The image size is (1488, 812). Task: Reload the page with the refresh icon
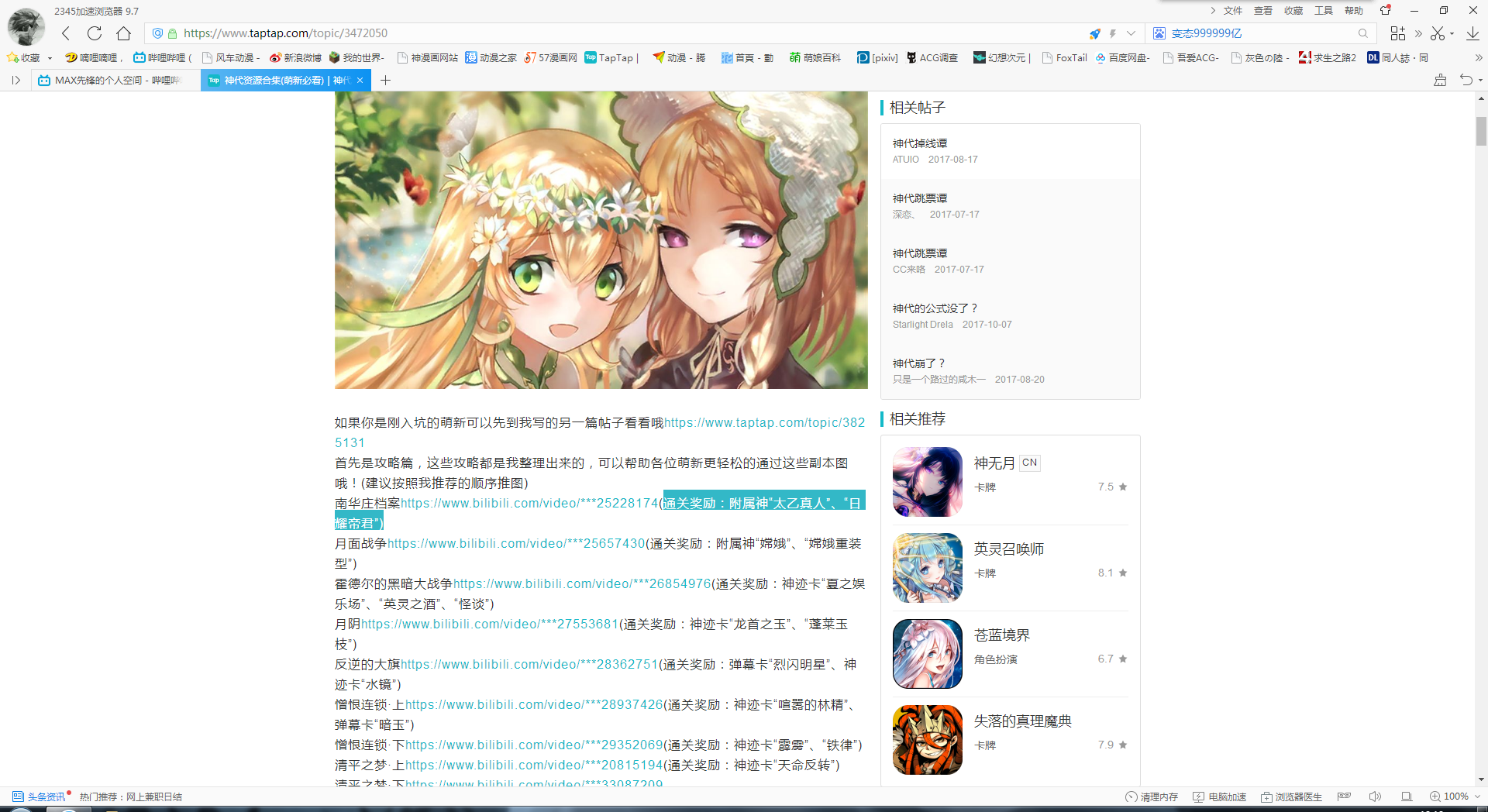pos(95,33)
